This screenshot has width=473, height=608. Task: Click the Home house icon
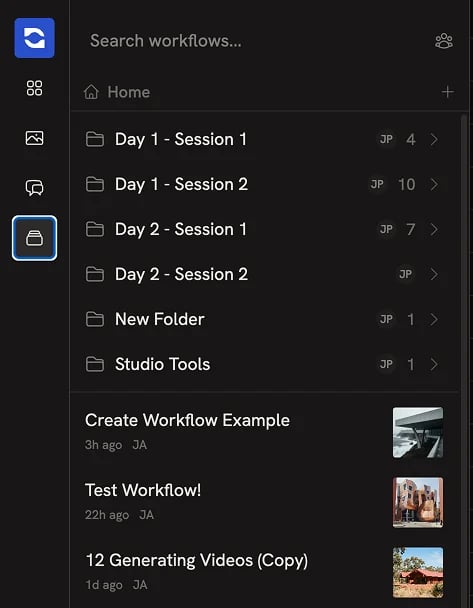coord(91,92)
